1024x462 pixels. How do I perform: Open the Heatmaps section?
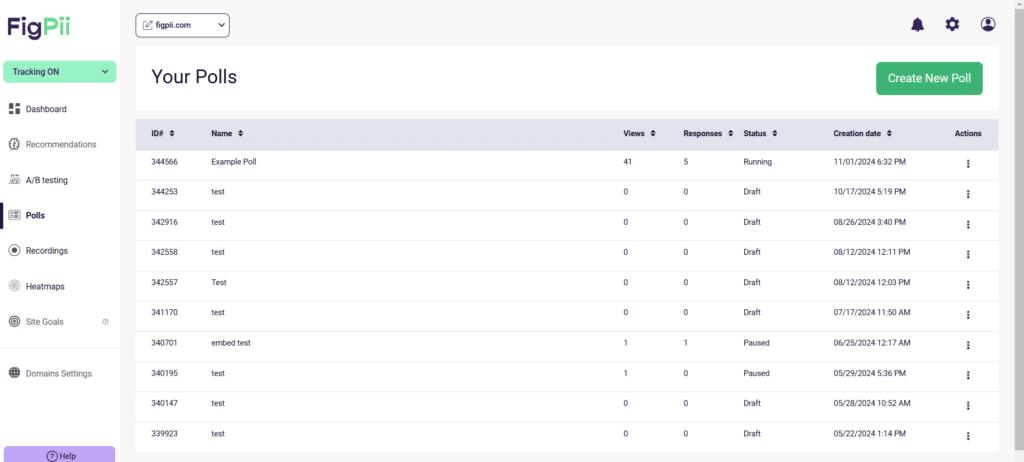pyautogui.click(x=45, y=286)
